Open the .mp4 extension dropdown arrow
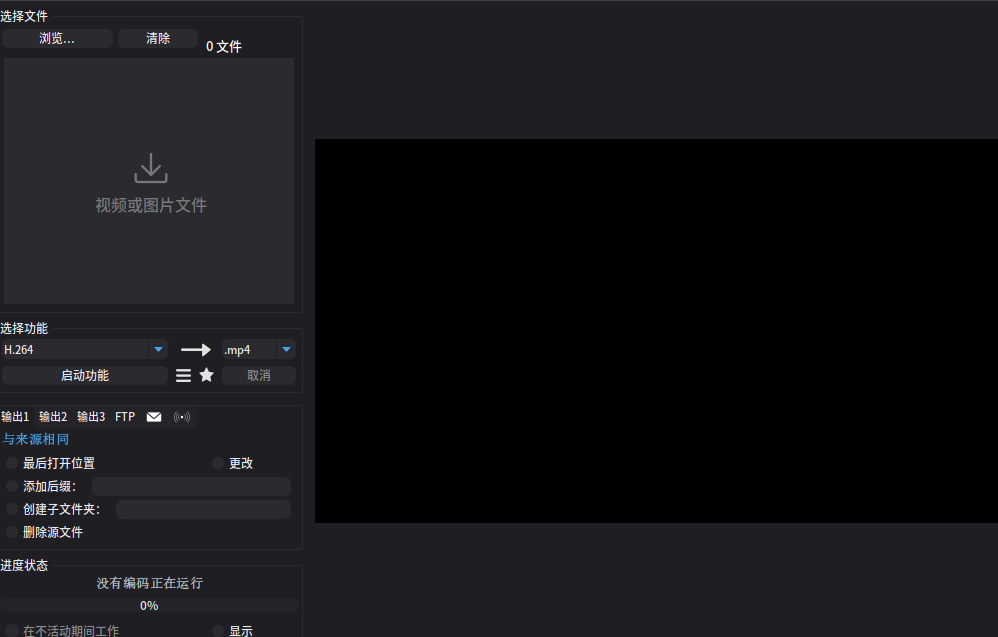This screenshot has width=998, height=637. point(286,349)
